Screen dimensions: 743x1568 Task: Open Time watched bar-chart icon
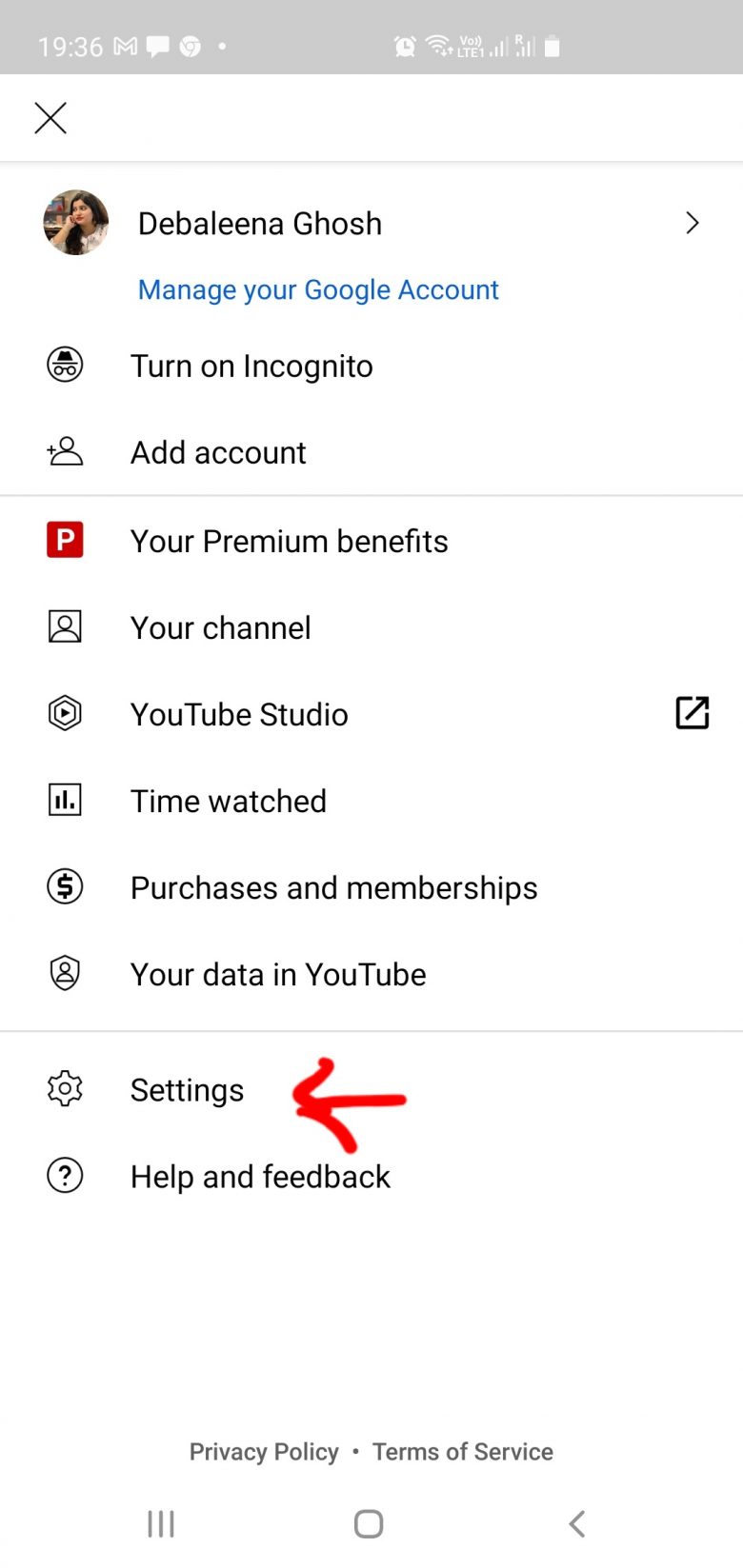tap(64, 800)
